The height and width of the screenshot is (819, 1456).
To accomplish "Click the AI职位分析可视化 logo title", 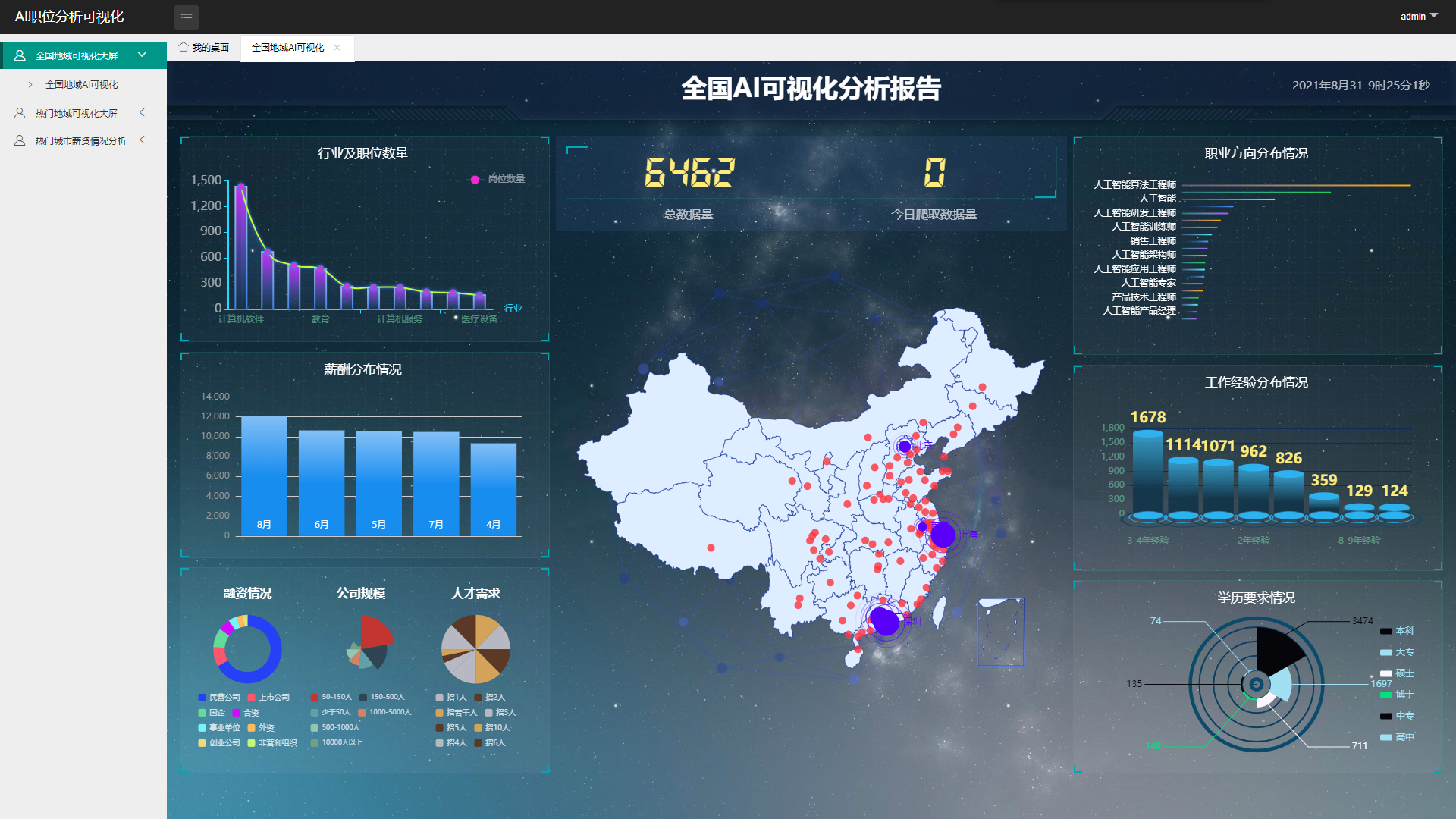I will pyautogui.click(x=69, y=17).
